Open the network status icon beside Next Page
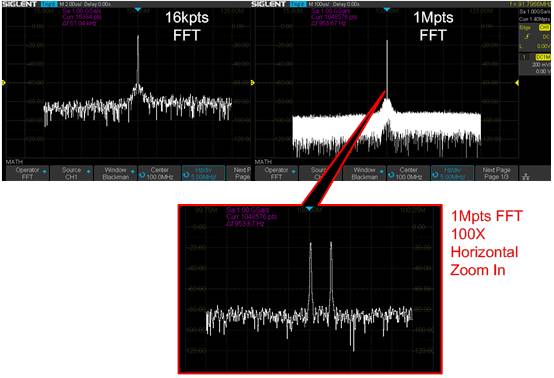The width and height of the screenshot is (554, 378). 526,176
